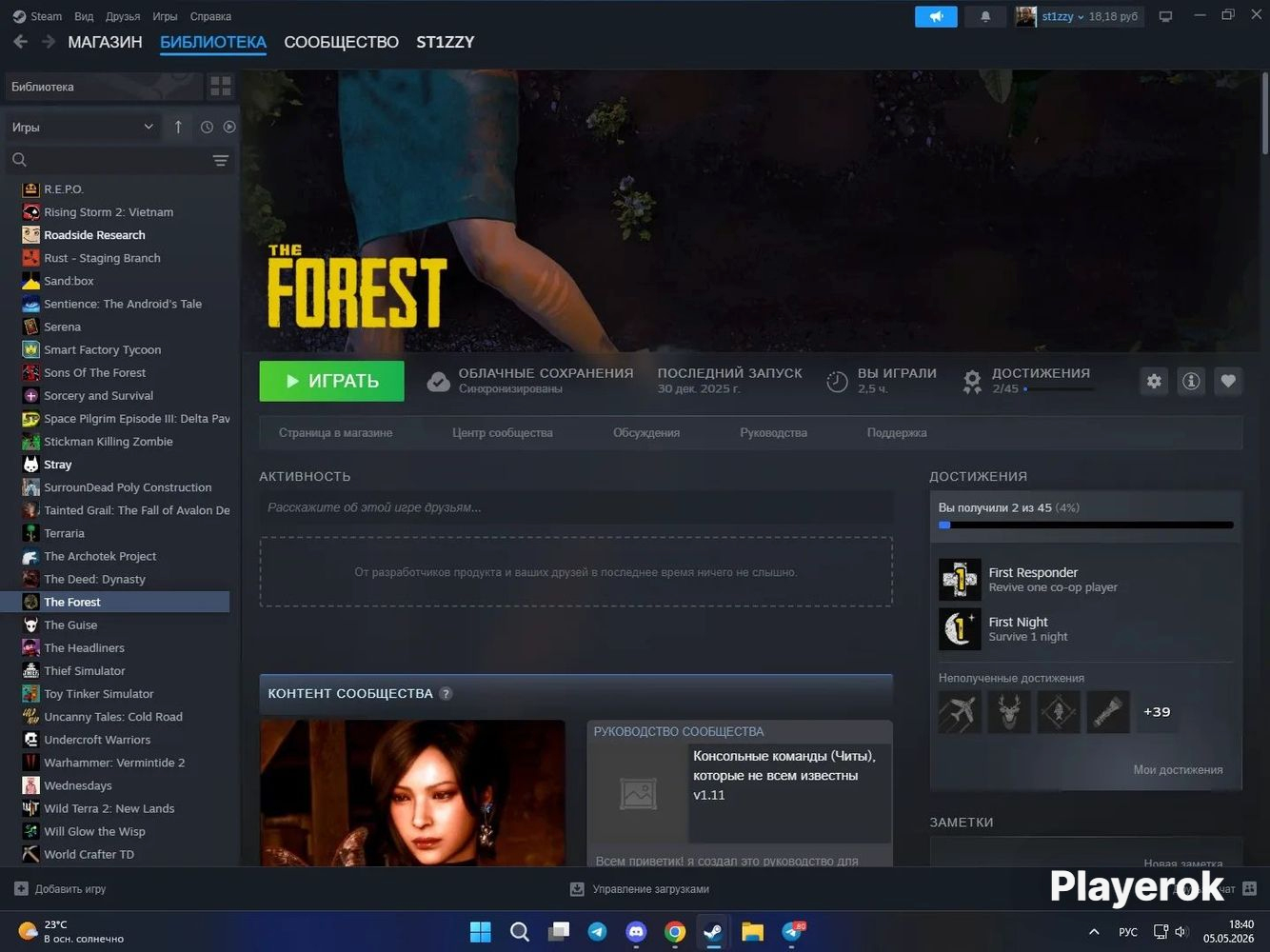The width and height of the screenshot is (1270, 952).
Task: Click the add game plus icon
Action: [x=21, y=889]
